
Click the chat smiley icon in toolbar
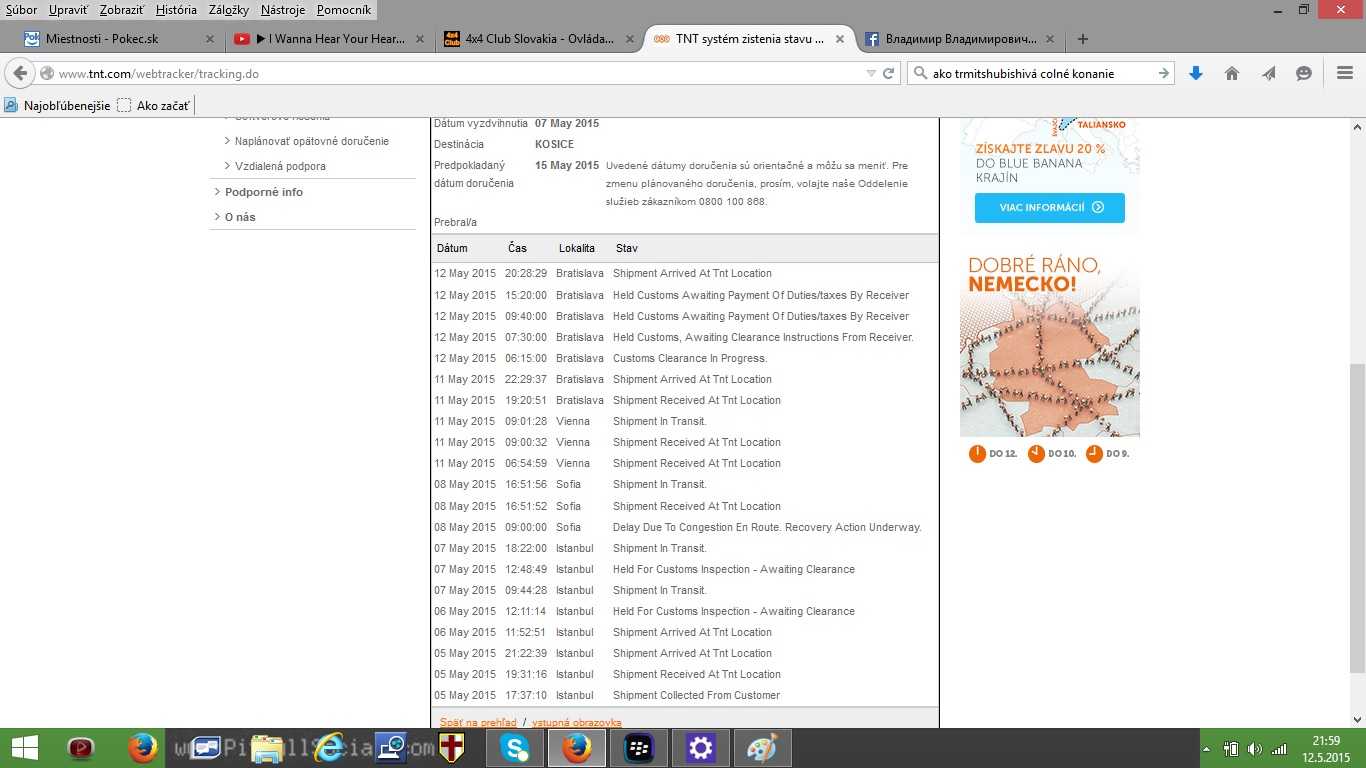pyautogui.click(x=1304, y=73)
